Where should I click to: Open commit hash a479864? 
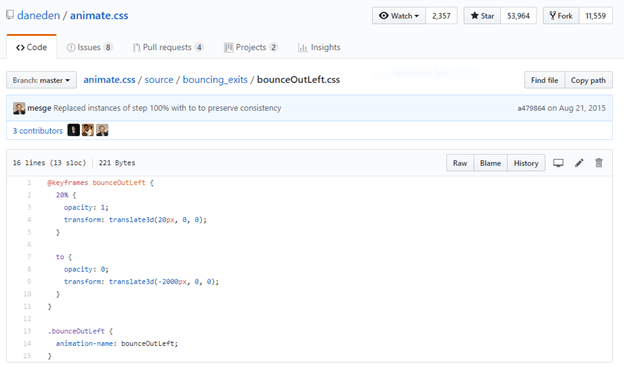(x=531, y=108)
